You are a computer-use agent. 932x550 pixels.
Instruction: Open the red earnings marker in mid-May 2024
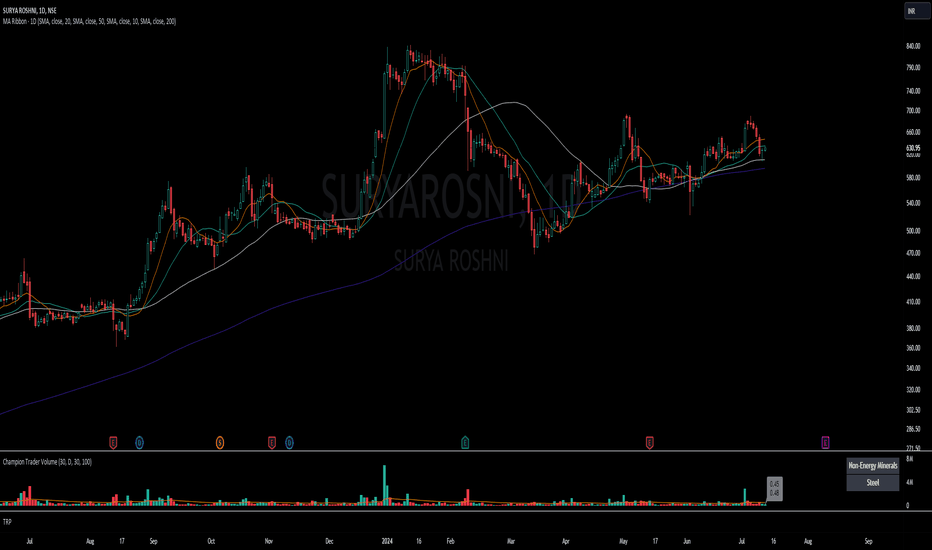click(650, 442)
